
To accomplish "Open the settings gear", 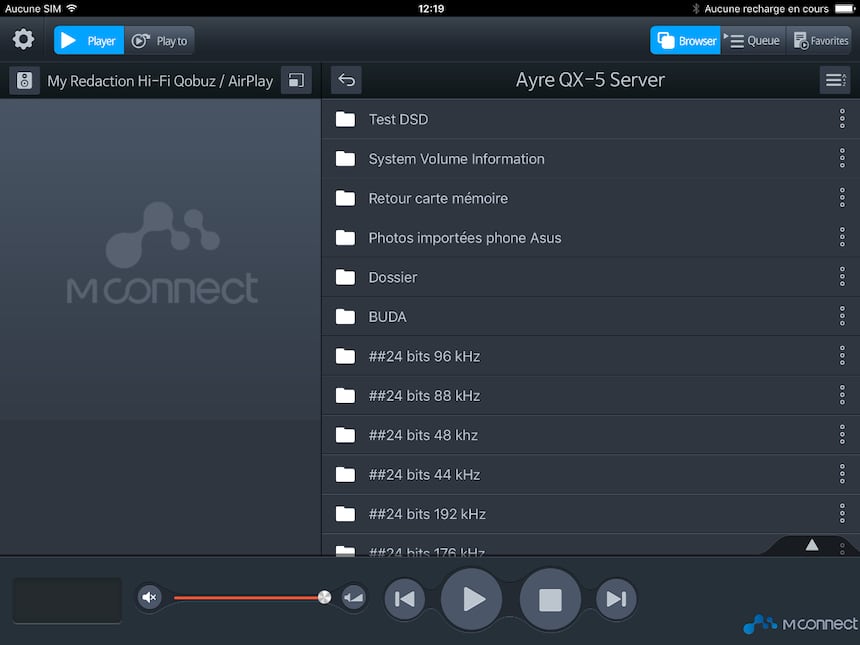I will 23,39.
